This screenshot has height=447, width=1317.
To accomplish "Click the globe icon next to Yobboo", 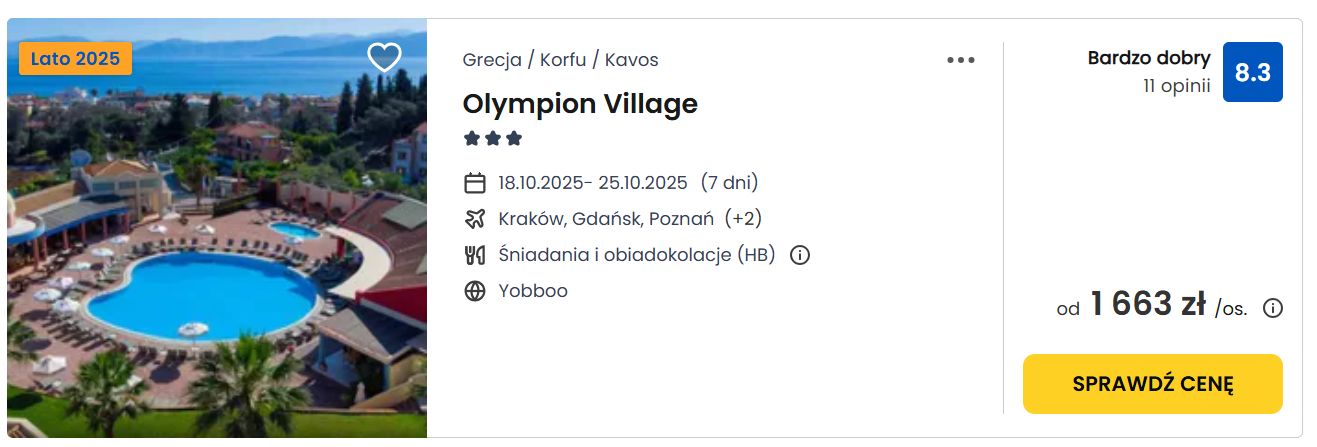I will [x=475, y=291].
